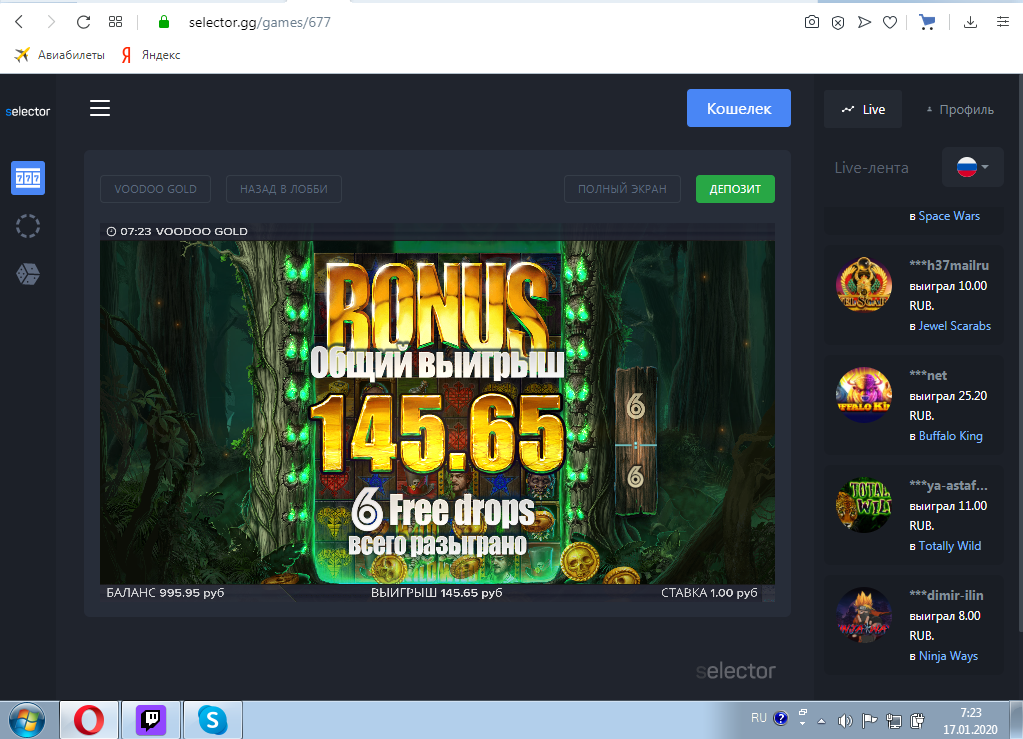Viewport: 1023px width, 739px height.
Task: Show hidden tray icons arrow
Action: pos(821,721)
